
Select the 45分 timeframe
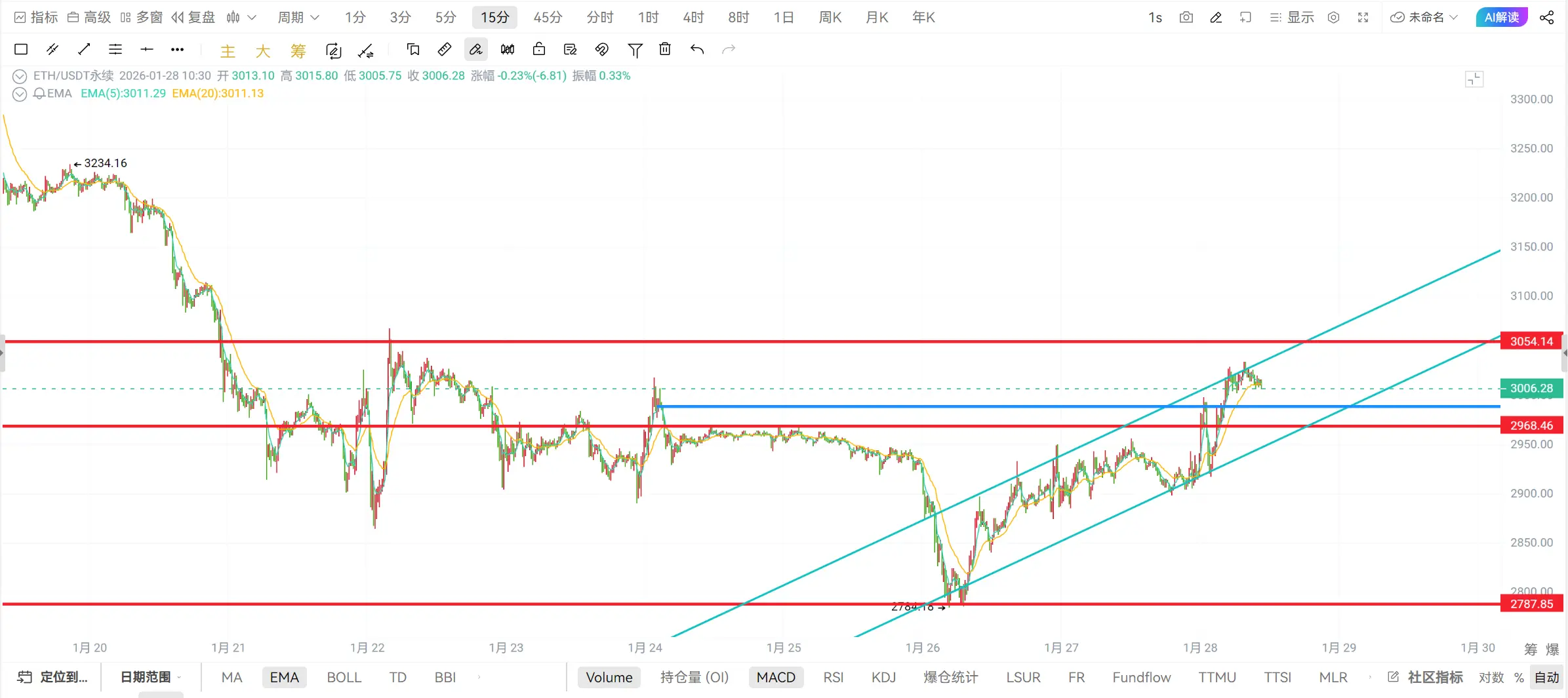click(548, 17)
